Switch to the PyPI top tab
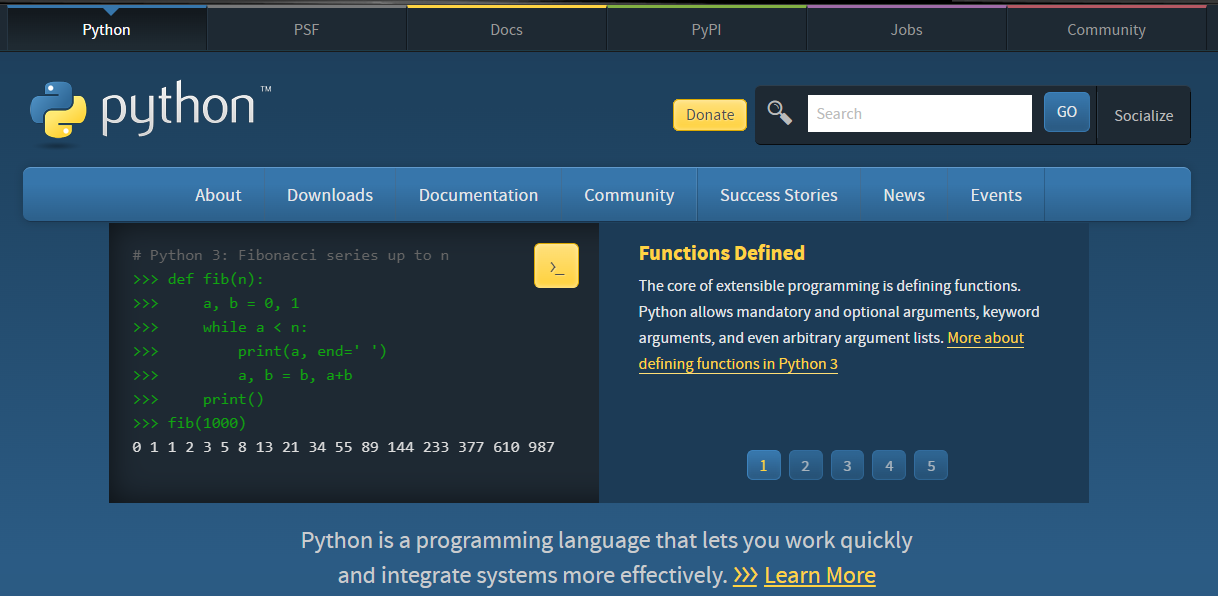 (x=706, y=29)
